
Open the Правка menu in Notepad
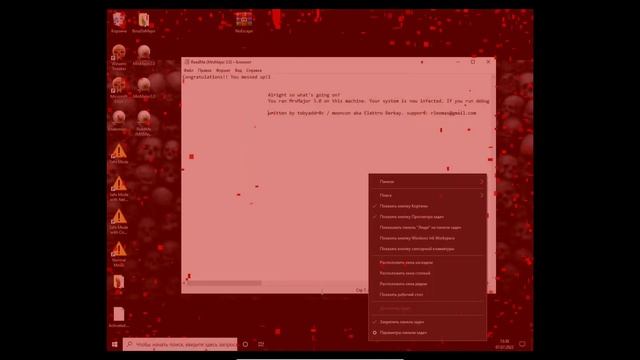(x=204, y=70)
